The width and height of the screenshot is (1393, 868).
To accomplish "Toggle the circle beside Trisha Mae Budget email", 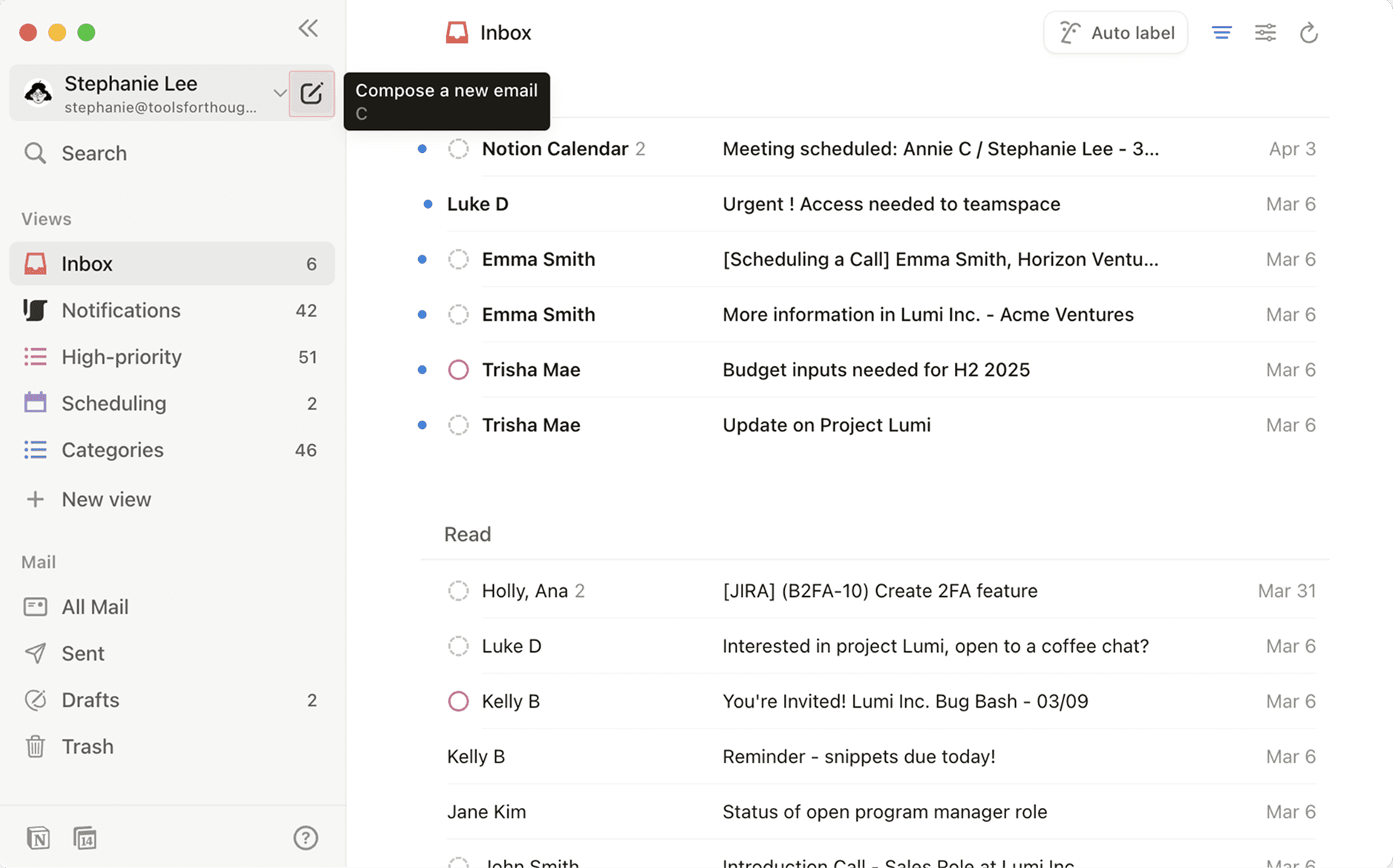I will coord(458,370).
